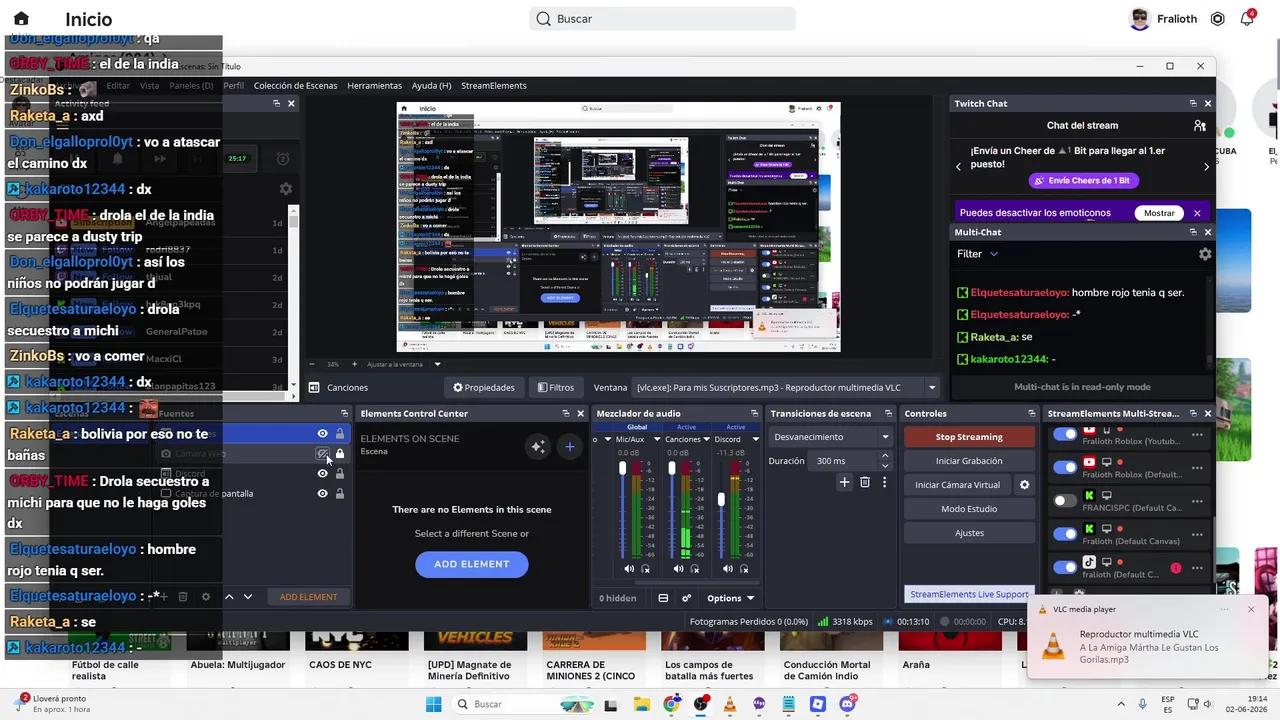Viewport: 1280px width, 720px height.
Task: Open the Herramientas menu
Action: click(x=374, y=86)
